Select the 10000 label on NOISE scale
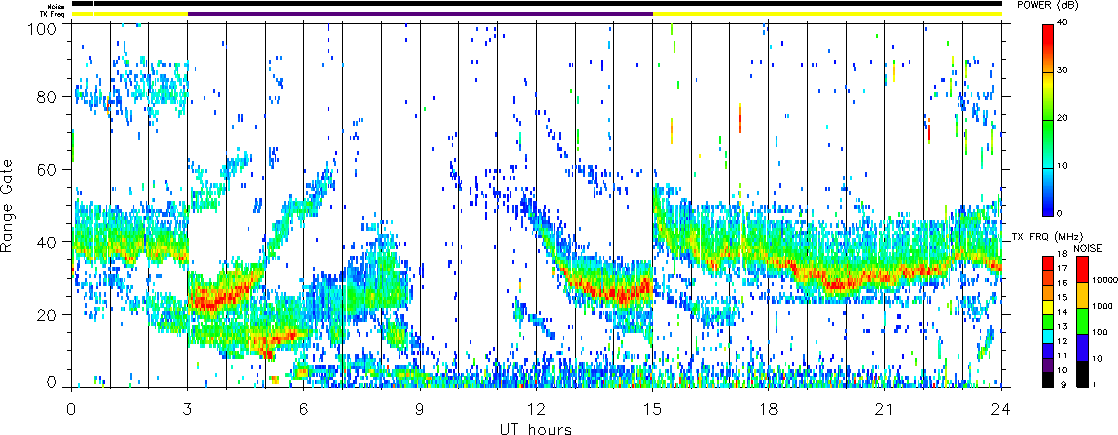The image size is (1118, 435). 1105,280
